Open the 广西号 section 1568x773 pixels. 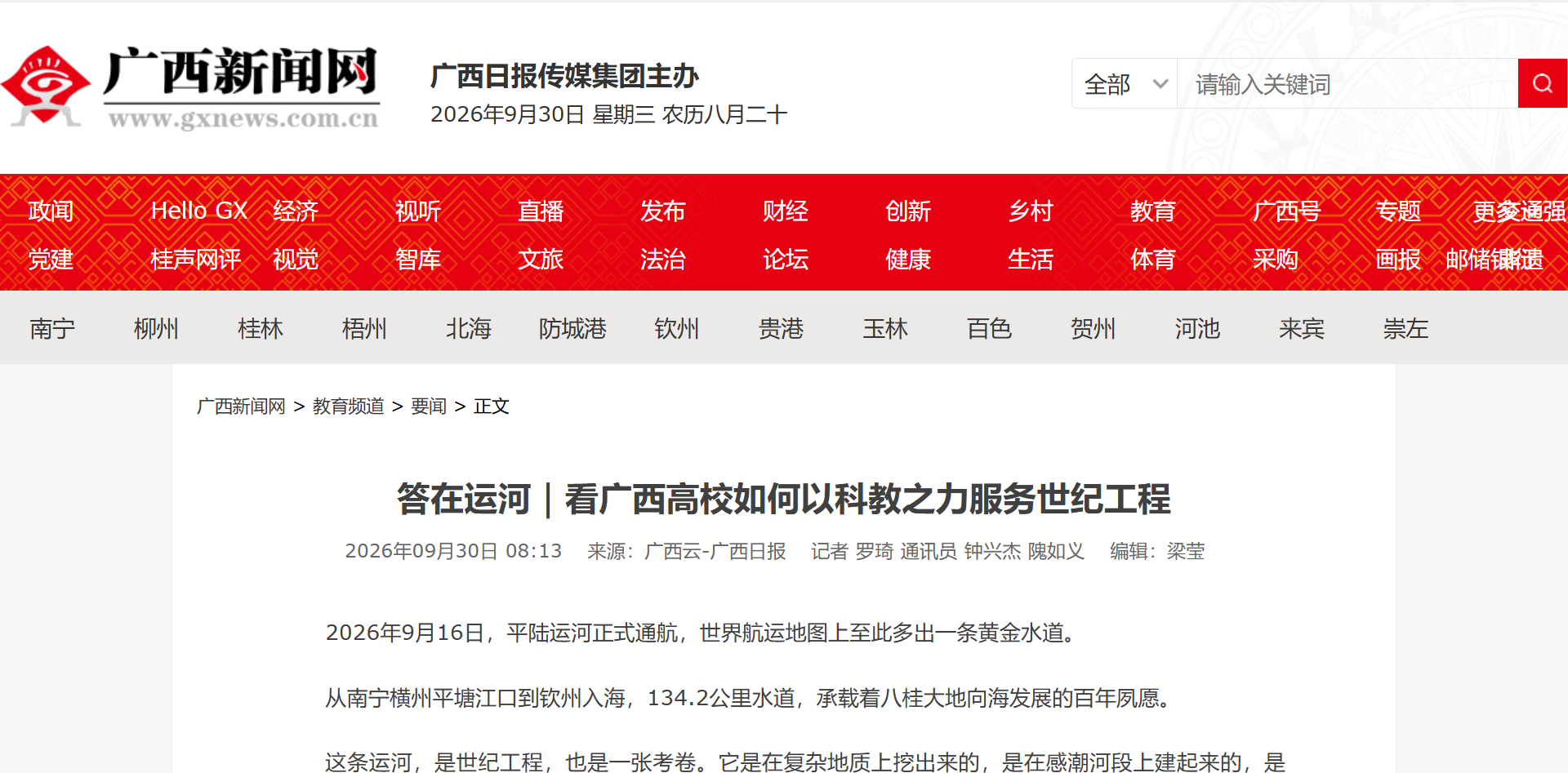tap(1287, 211)
